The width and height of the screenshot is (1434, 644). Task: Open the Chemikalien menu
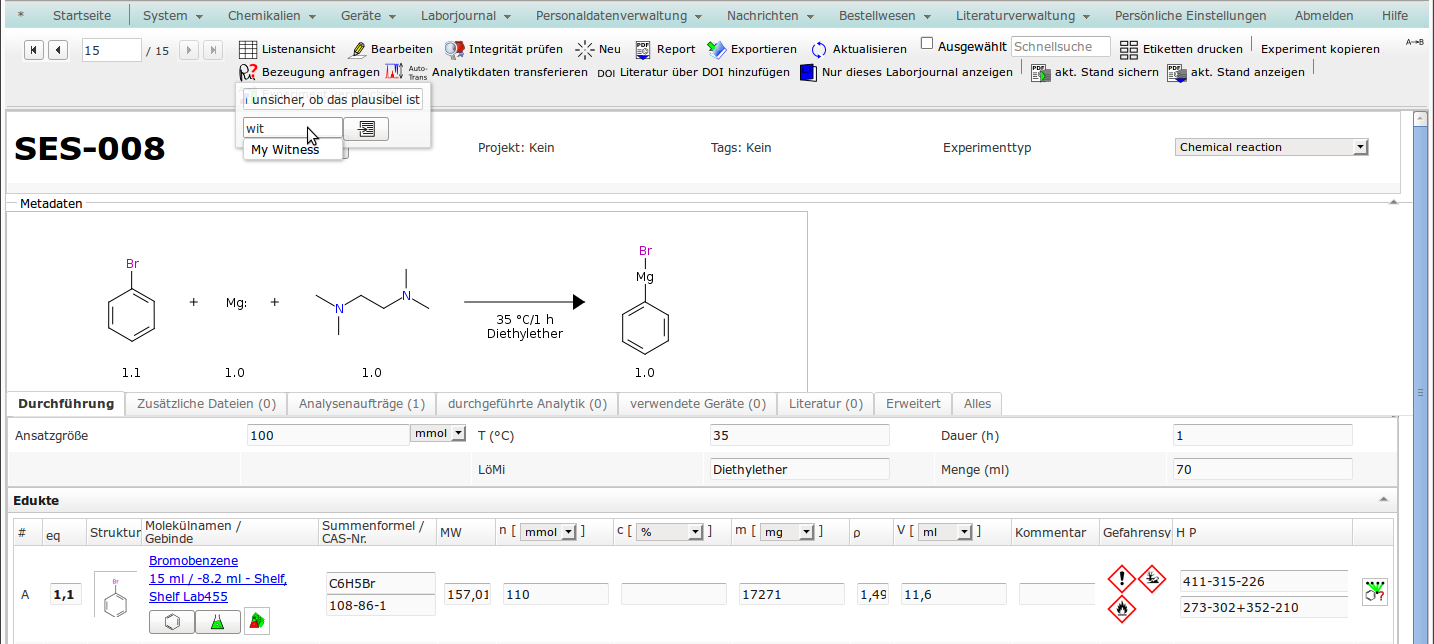pyautogui.click(x=271, y=16)
